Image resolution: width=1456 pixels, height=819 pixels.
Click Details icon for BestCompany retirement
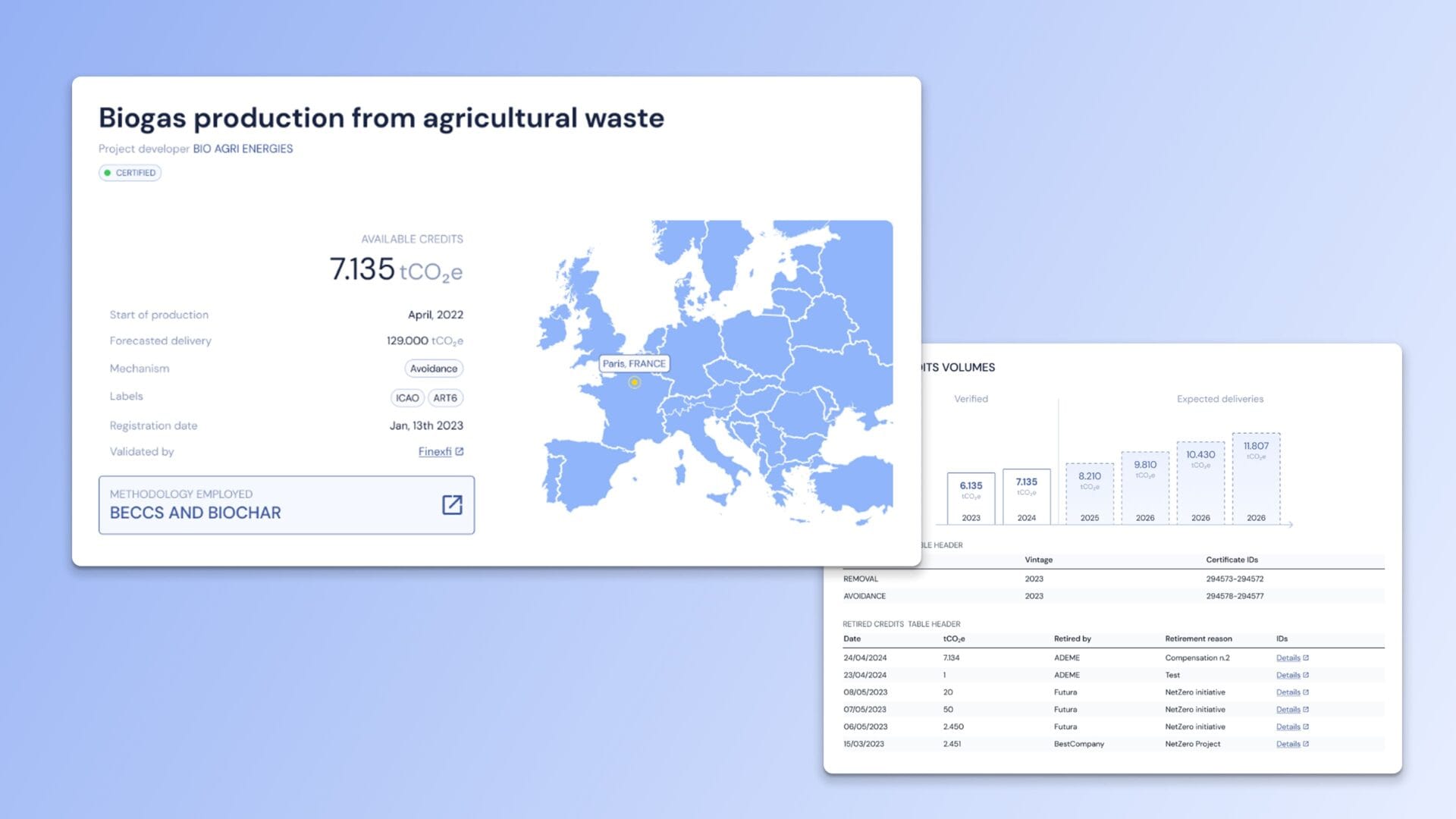tap(1305, 745)
